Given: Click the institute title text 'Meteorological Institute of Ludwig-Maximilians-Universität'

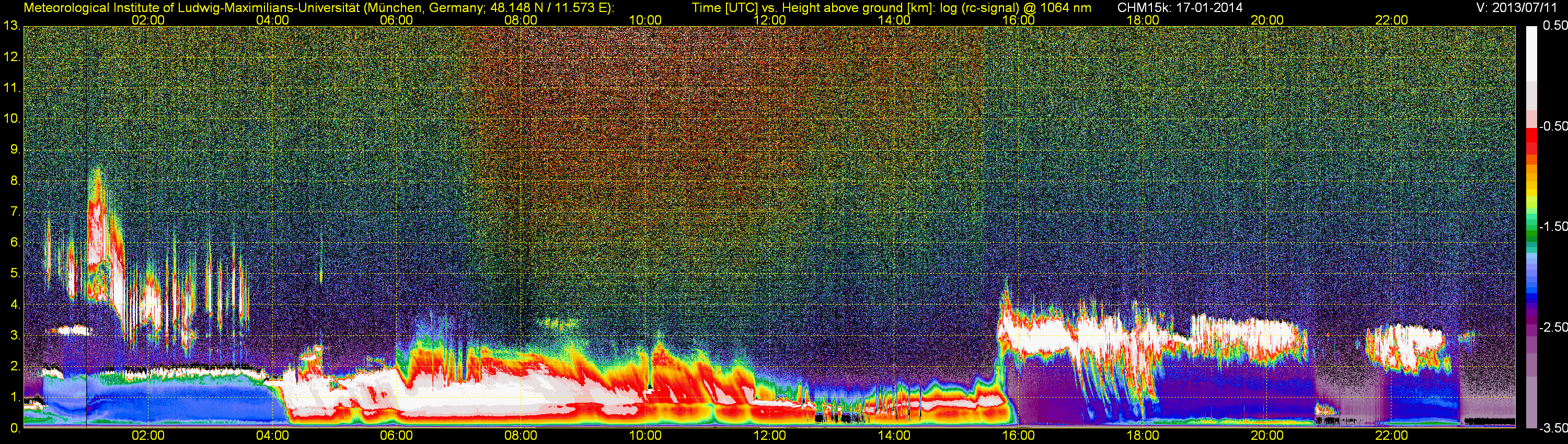Looking at the screenshot, I should coord(193,8).
